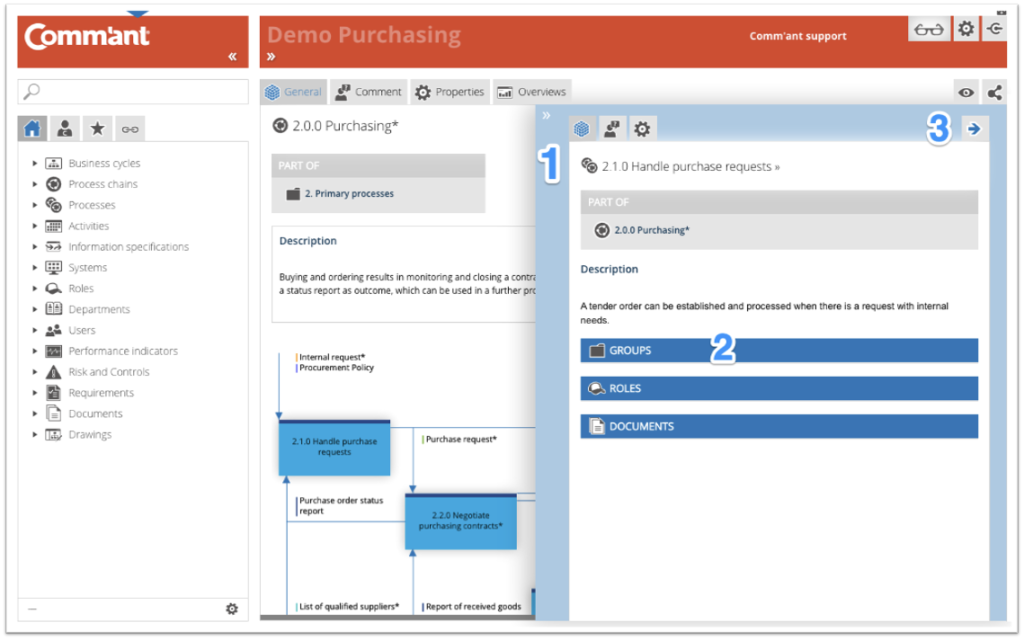This screenshot has width=1024, height=640.
Task: Collapse the side panel using its chevron
Action: pyautogui.click(x=546, y=115)
